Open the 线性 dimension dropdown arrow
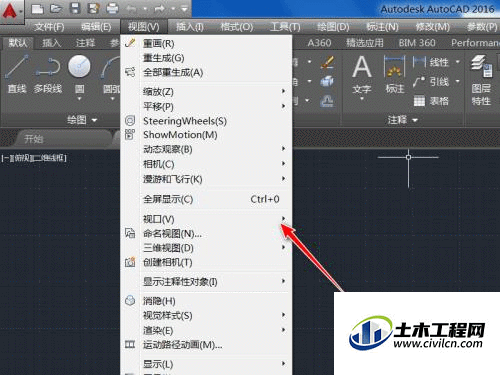The height and width of the screenshot is (375, 500). (458, 62)
